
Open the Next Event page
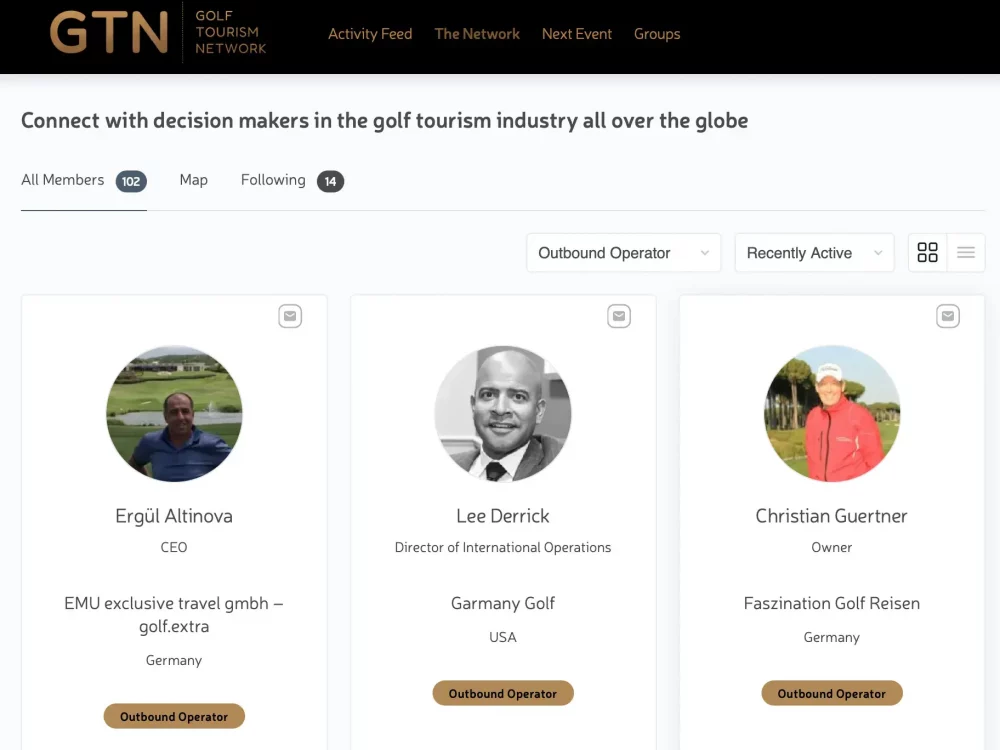coord(577,34)
